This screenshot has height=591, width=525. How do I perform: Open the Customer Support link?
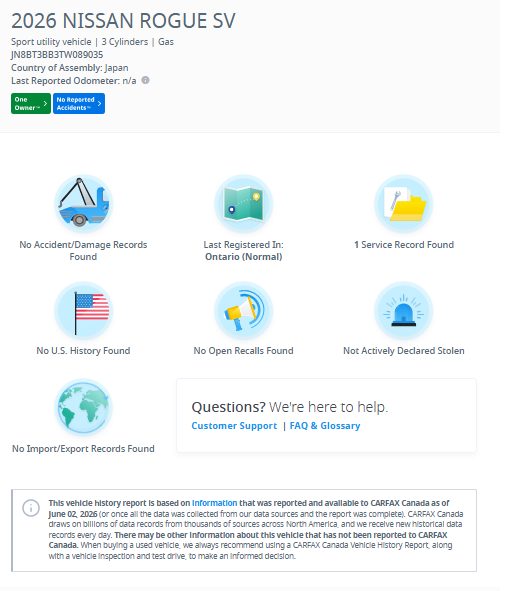(234, 426)
